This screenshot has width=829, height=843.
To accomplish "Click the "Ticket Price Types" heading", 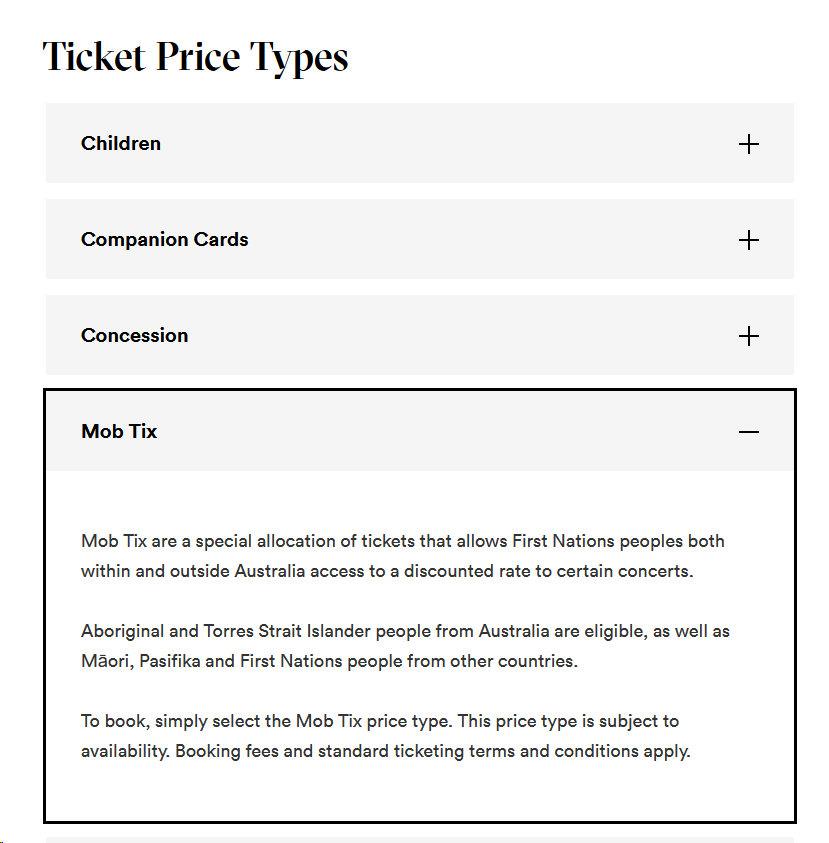I will tap(196, 57).
